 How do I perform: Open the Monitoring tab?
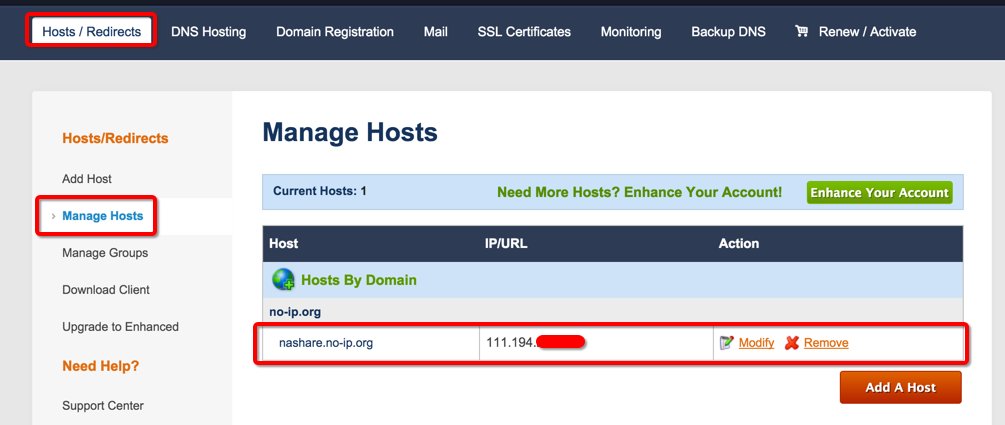point(631,31)
